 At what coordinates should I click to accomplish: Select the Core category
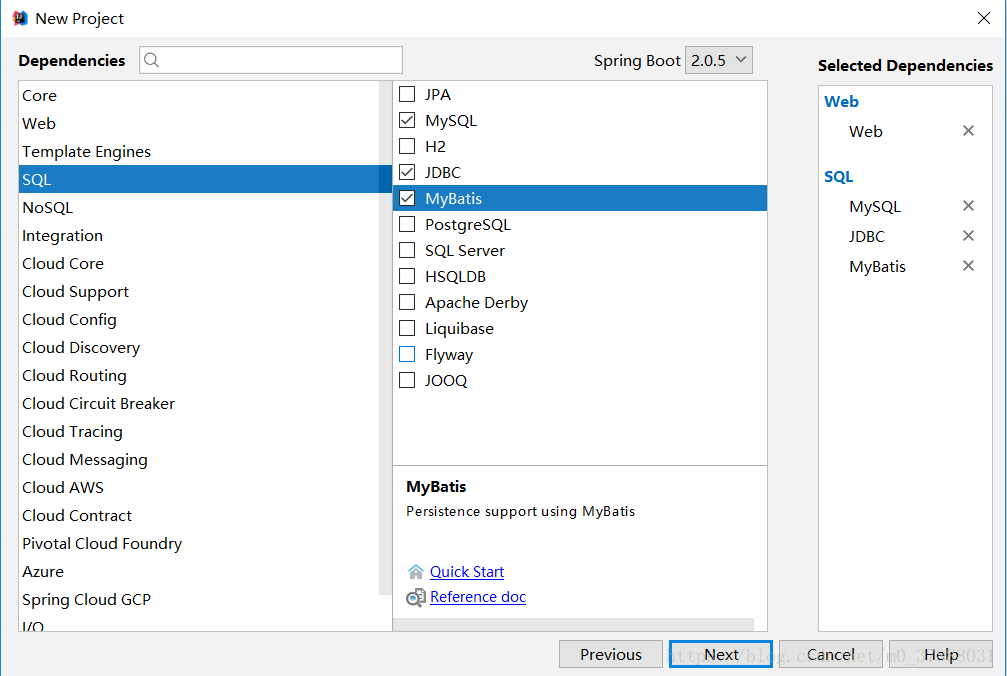tap(199, 96)
